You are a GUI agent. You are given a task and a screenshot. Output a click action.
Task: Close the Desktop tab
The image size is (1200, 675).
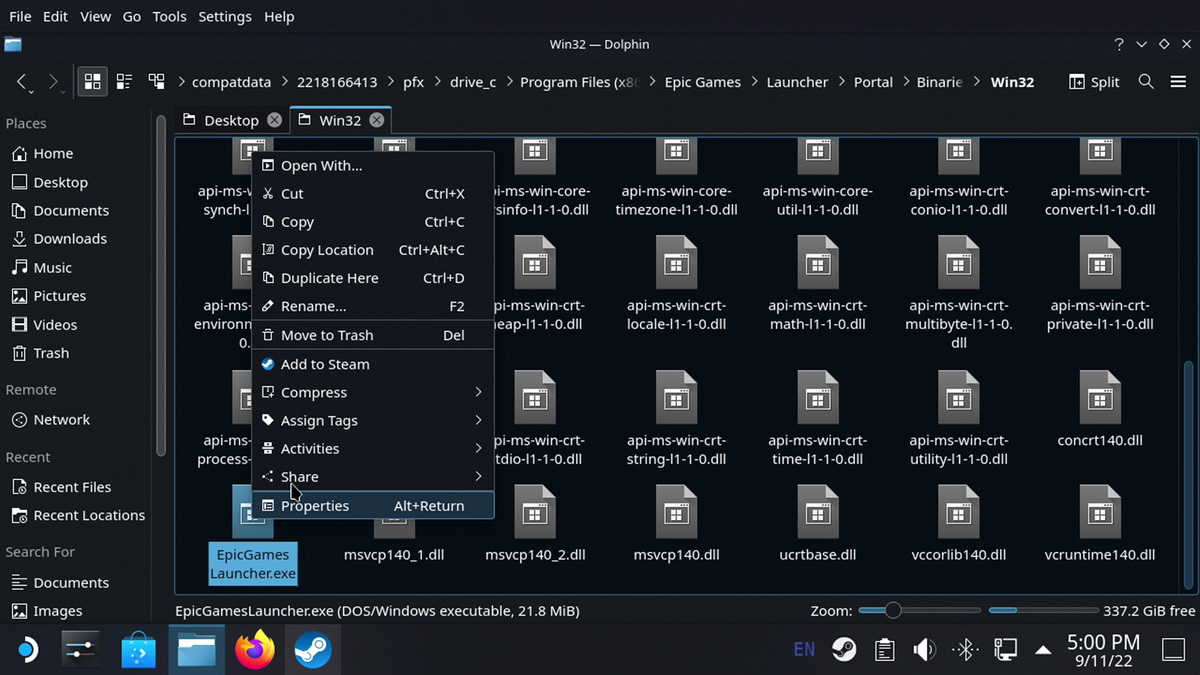pos(273,120)
